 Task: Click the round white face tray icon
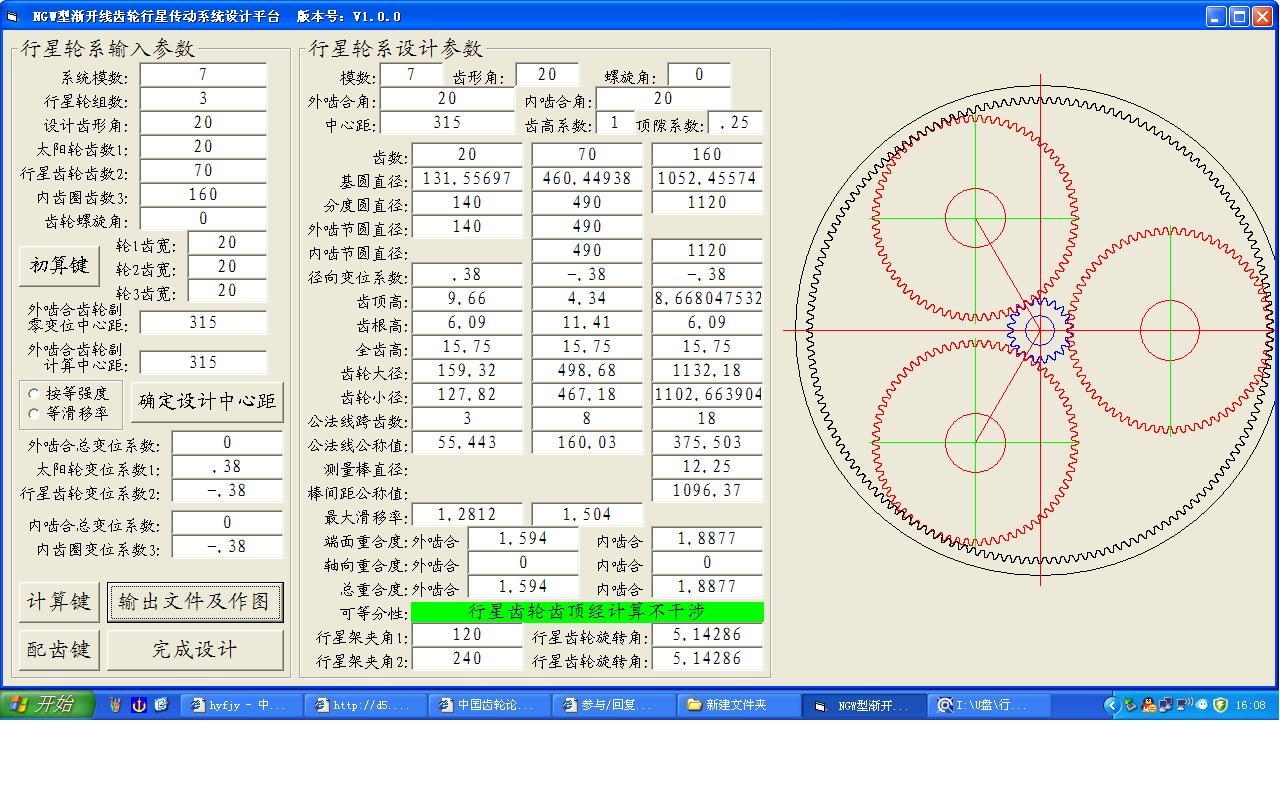pyautogui.click(x=1202, y=705)
